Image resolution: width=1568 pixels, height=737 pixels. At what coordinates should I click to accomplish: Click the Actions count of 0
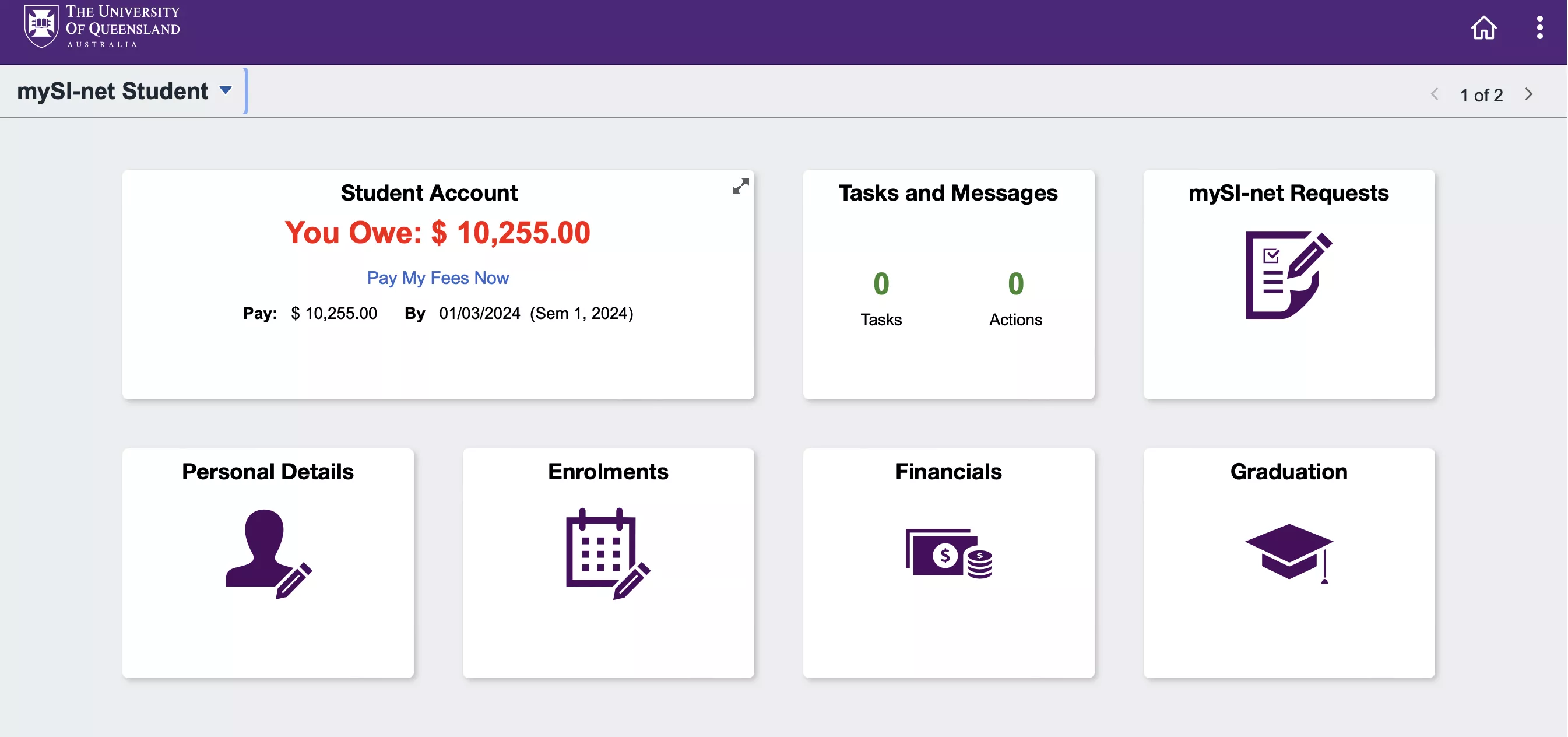tap(1015, 284)
